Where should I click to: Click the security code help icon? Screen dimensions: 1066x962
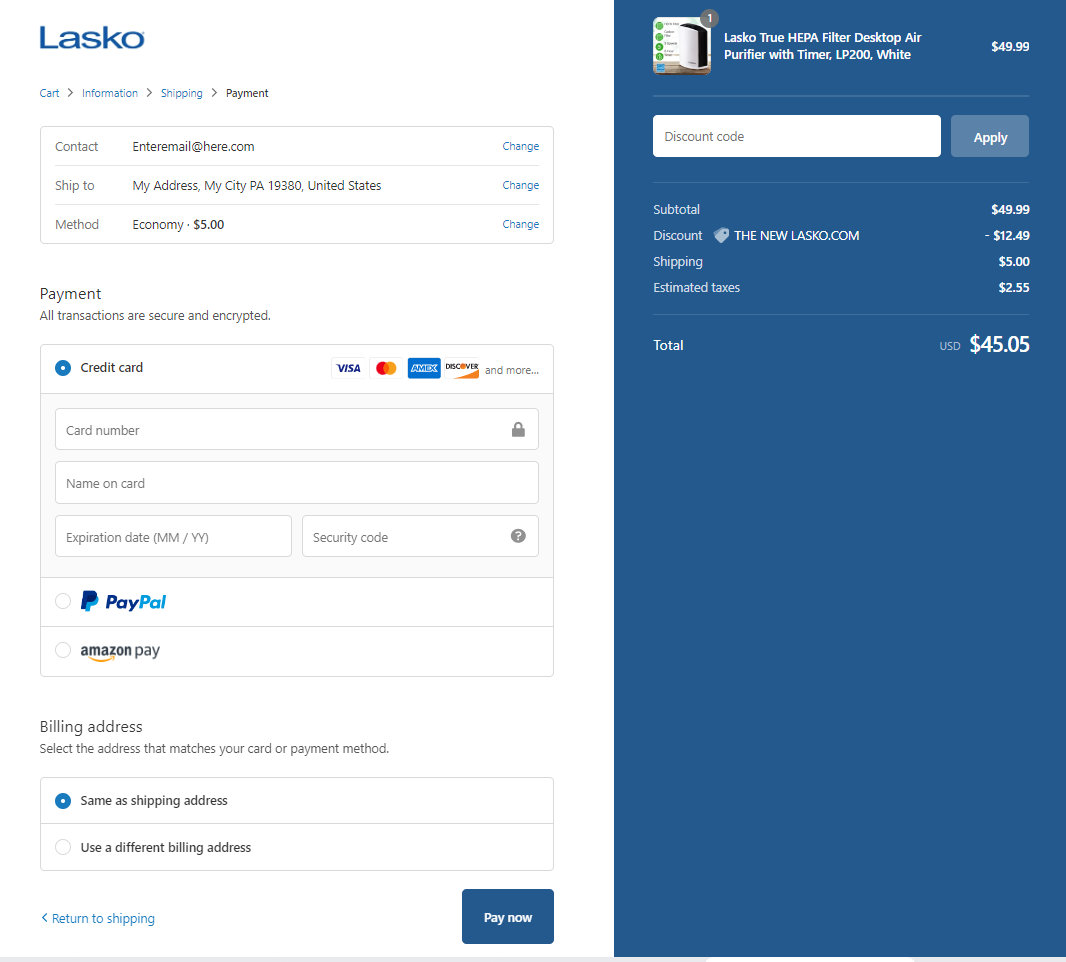click(x=518, y=536)
